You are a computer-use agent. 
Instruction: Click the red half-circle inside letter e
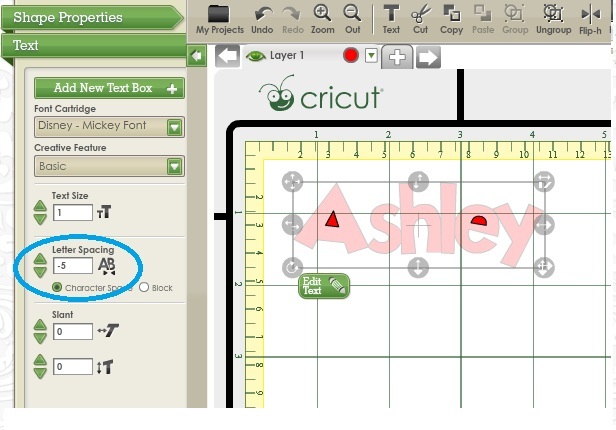479,221
